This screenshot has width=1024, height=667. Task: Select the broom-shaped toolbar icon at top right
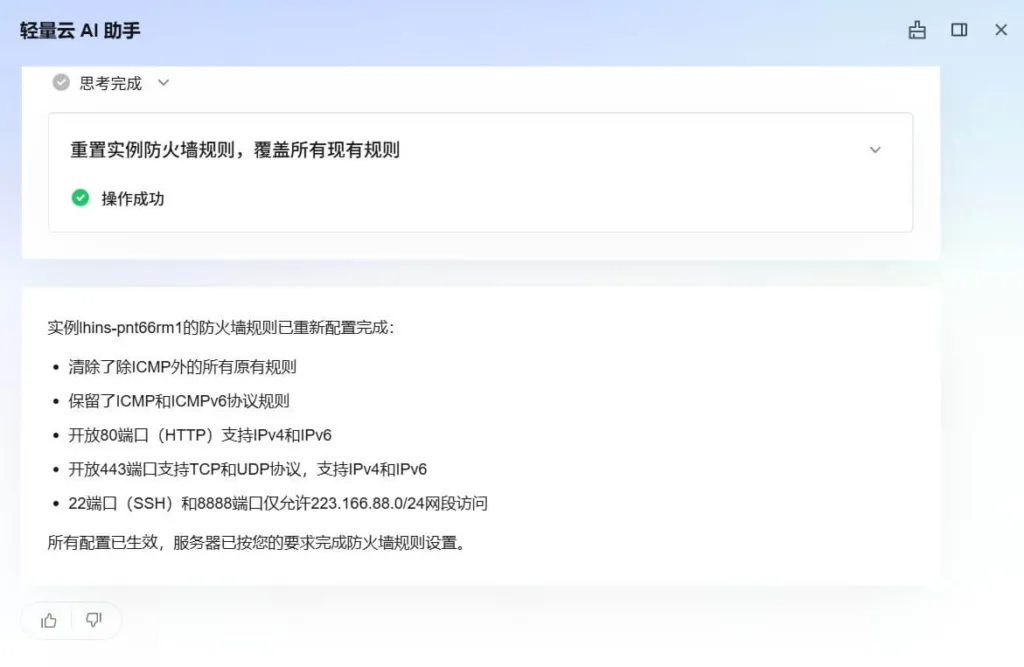[917, 30]
